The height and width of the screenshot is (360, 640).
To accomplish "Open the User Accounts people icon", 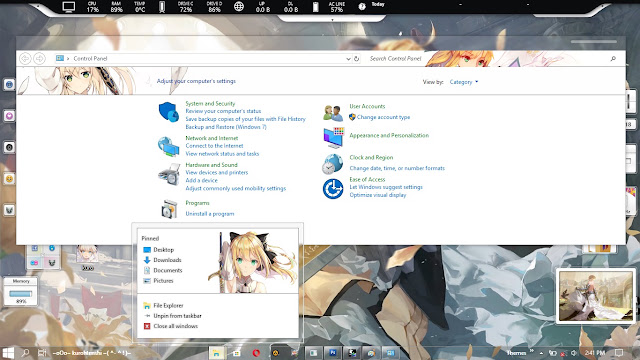I will (333, 113).
